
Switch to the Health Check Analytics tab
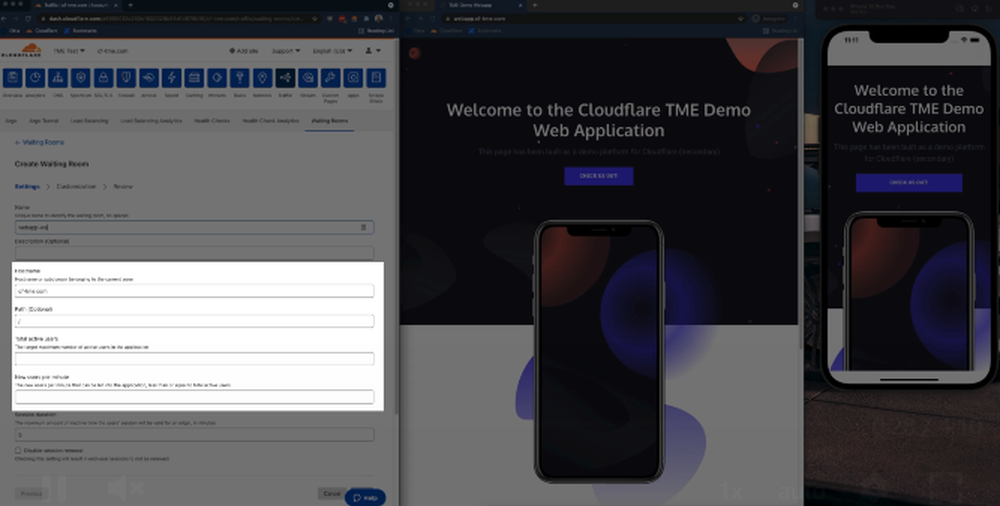pos(270,121)
